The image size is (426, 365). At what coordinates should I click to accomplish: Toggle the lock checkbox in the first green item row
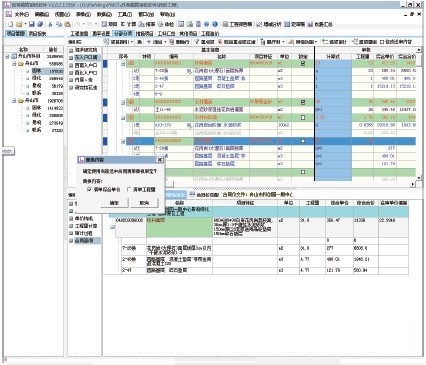[x=303, y=63]
